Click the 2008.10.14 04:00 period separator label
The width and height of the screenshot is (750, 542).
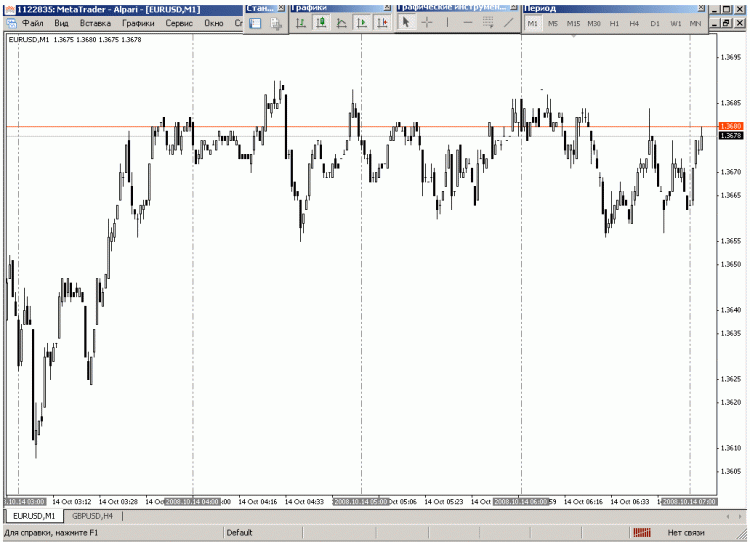coord(192,502)
